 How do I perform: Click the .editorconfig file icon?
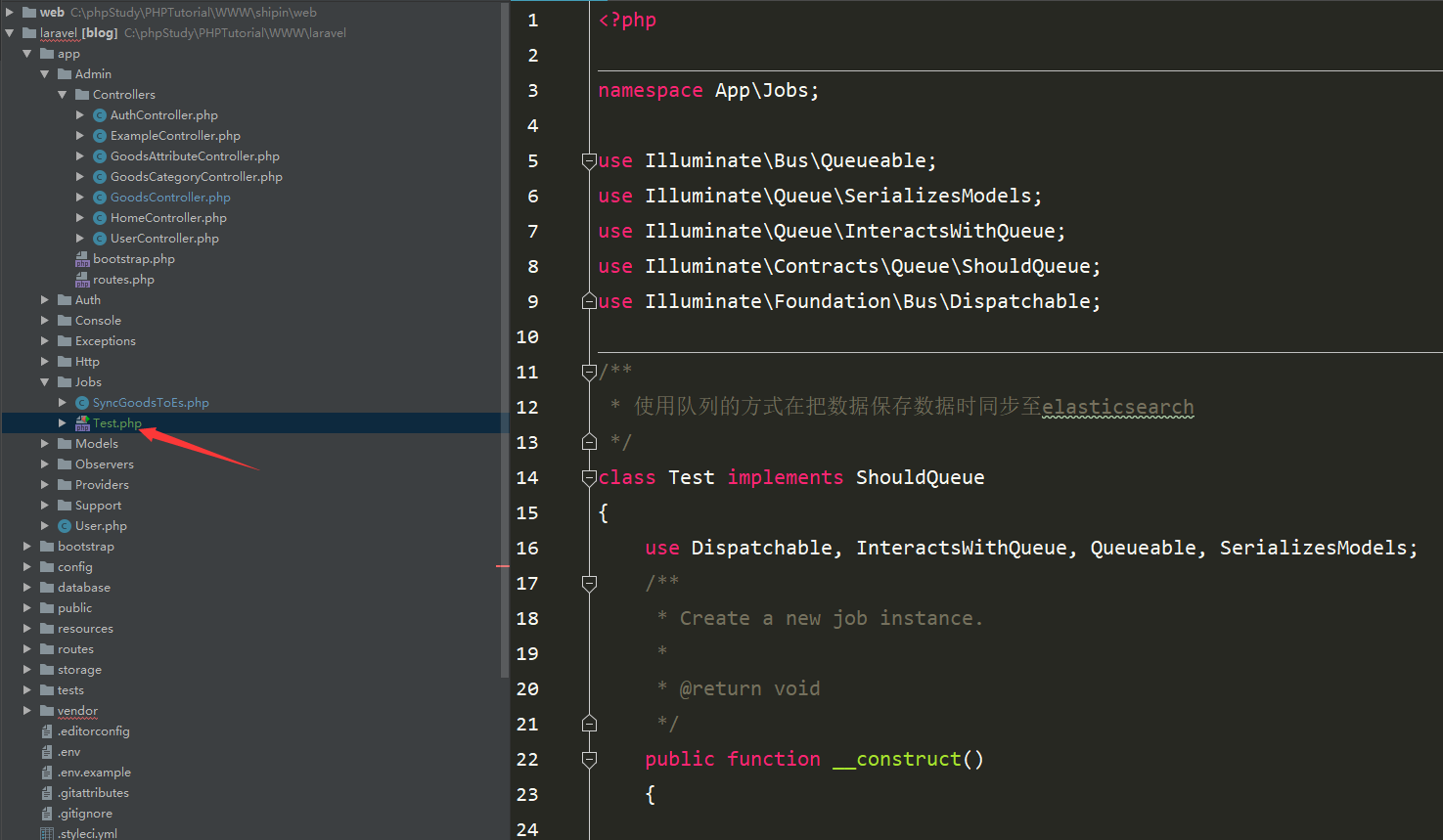(47, 731)
